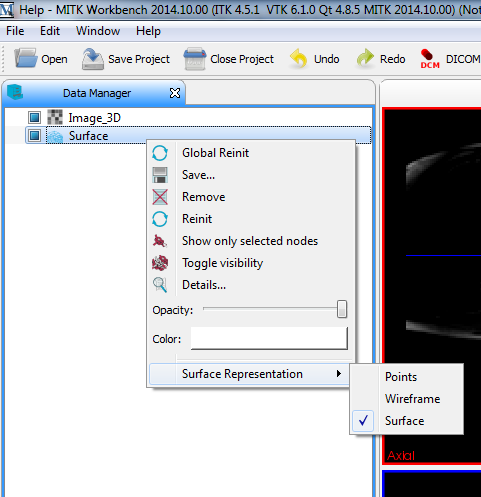481x497 pixels.
Task: Open the DICOM browser icon
Action: (430, 59)
